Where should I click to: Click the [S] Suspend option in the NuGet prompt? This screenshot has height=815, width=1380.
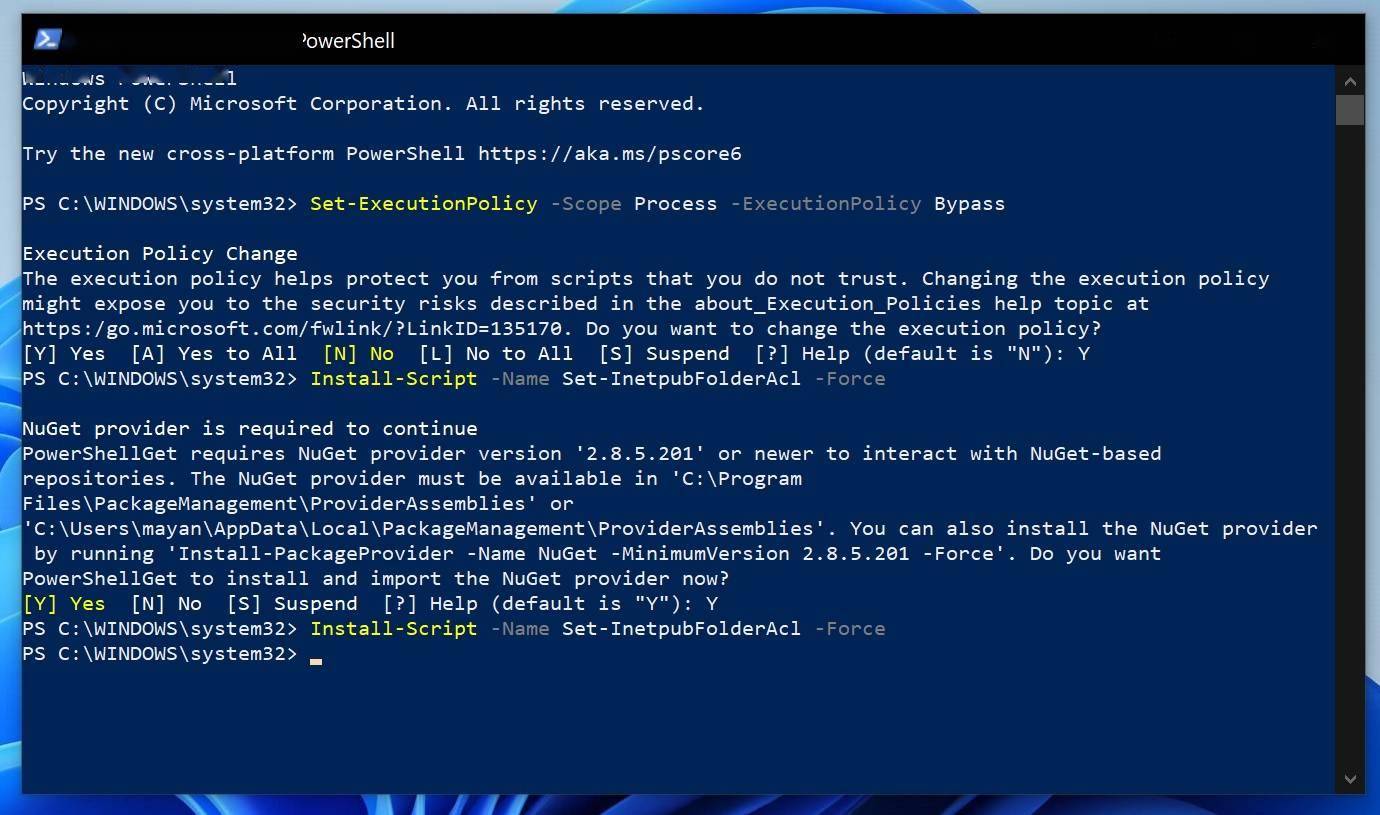point(292,604)
